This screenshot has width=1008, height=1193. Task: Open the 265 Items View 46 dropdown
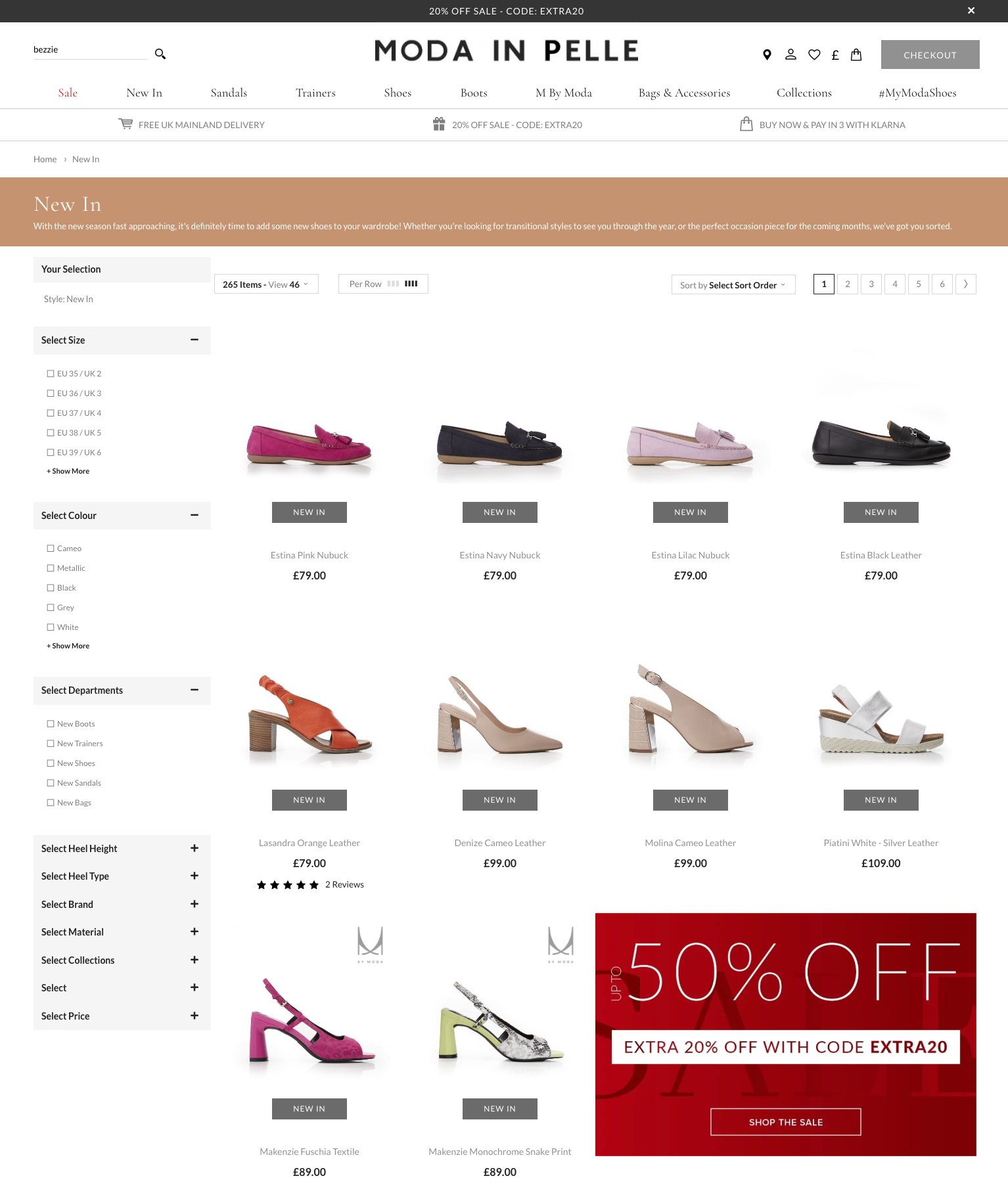tap(266, 284)
